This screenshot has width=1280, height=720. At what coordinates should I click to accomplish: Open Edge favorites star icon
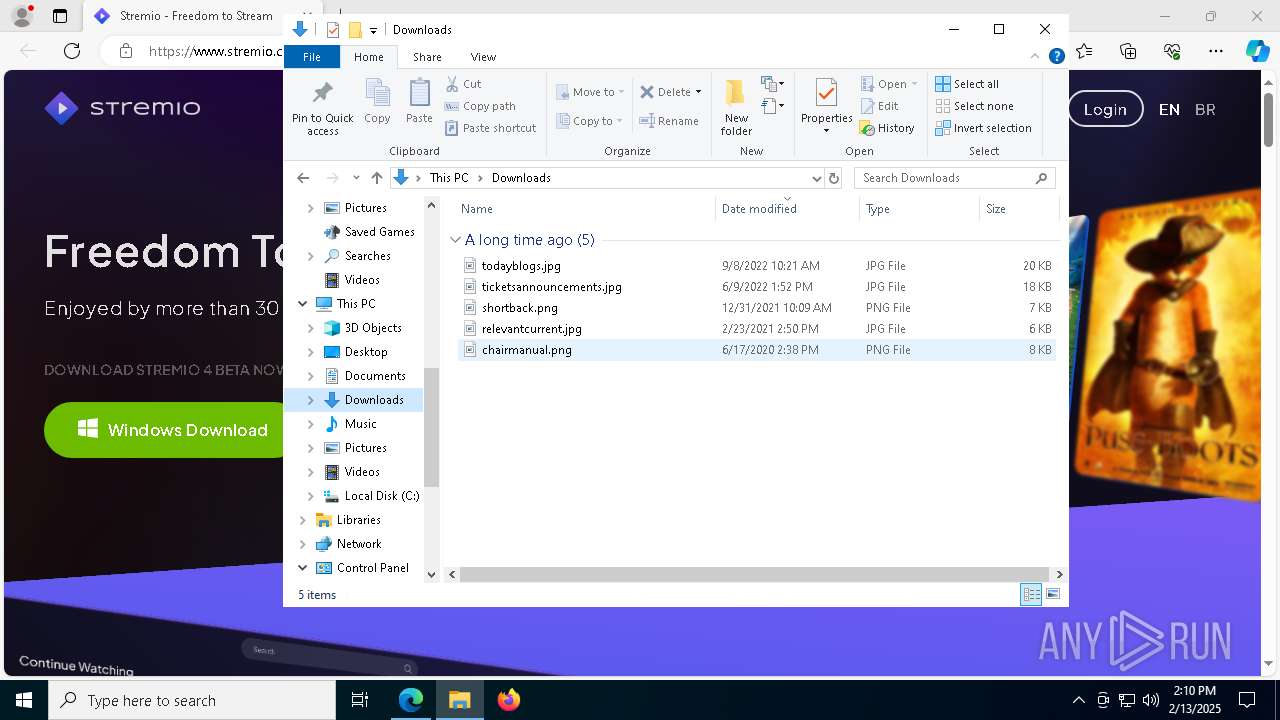(1084, 51)
